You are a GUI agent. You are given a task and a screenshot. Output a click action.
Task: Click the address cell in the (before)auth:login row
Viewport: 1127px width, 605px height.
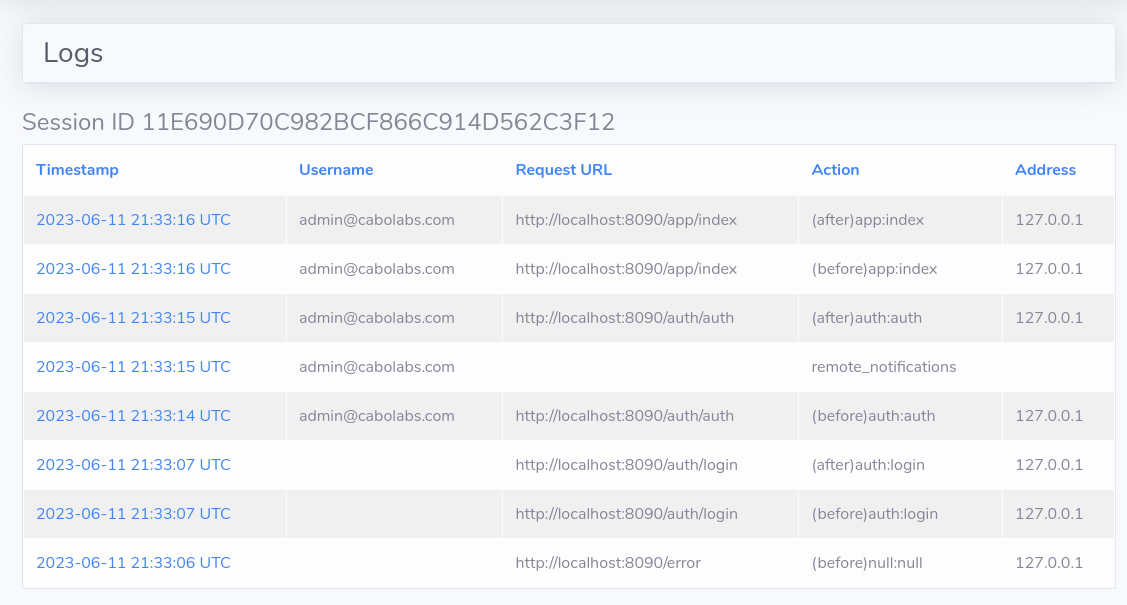1049,514
